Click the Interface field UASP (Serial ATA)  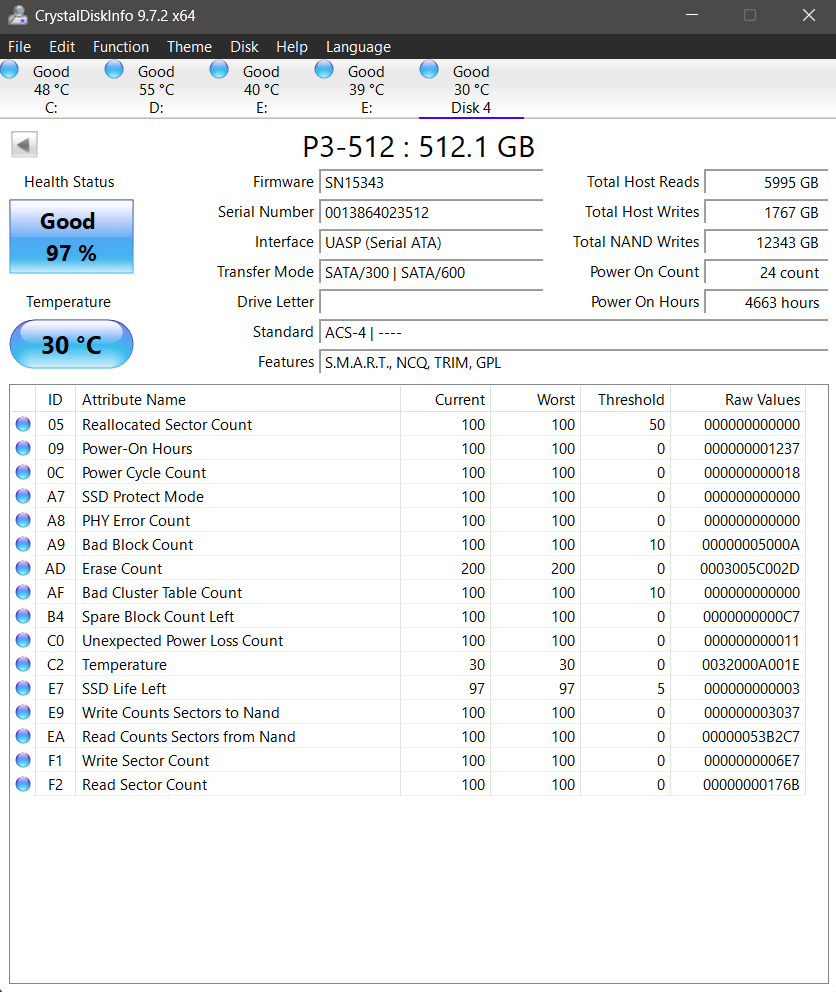coord(431,242)
